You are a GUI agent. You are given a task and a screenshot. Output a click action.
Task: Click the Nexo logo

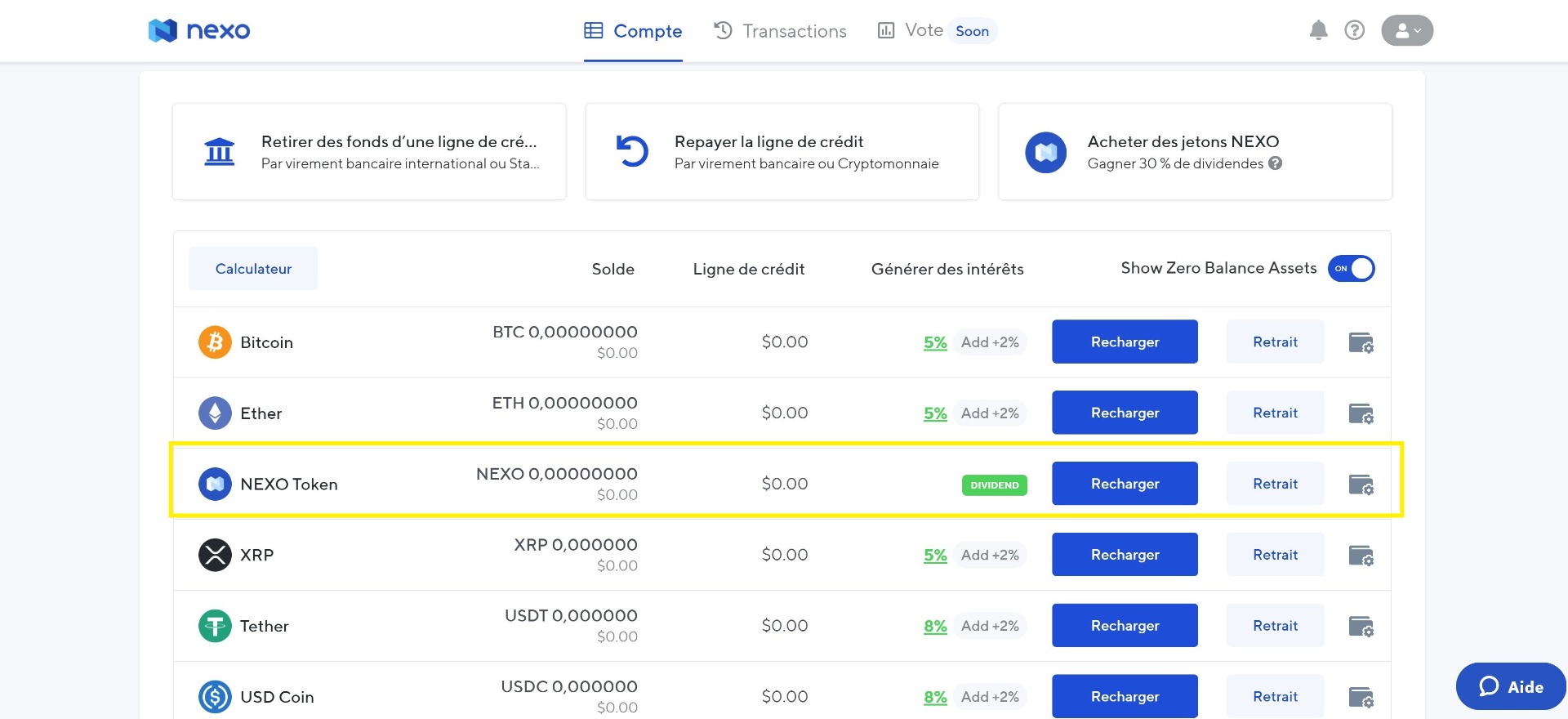(x=199, y=31)
